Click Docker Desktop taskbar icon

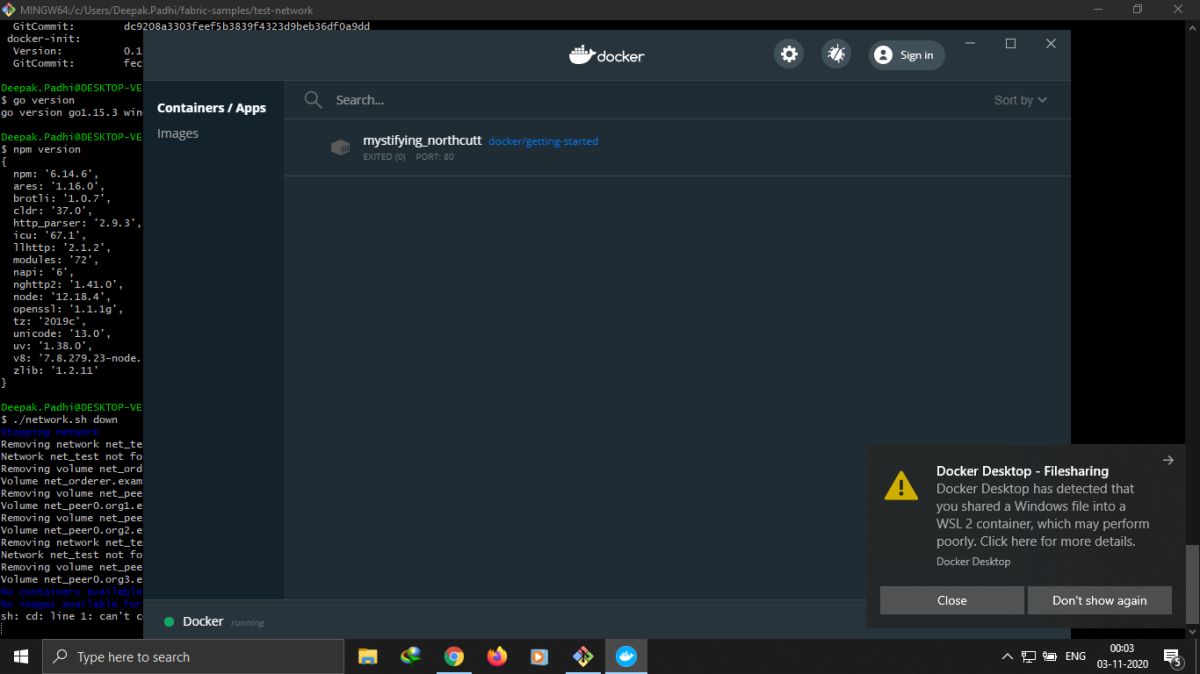click(x=626, y=657)
